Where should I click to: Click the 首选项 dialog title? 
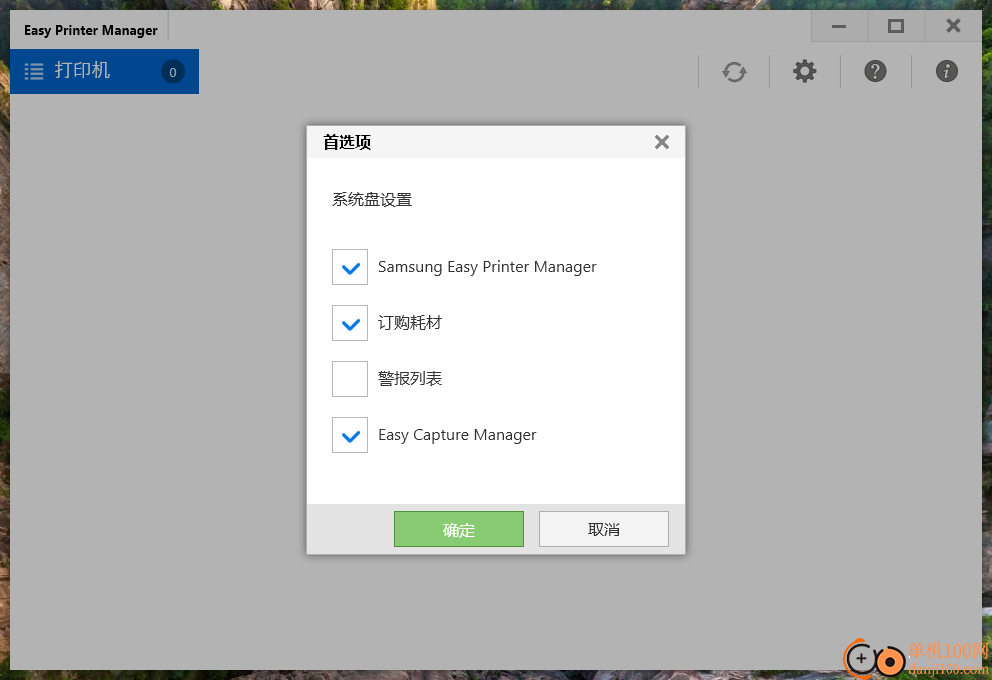click(x=347, y=142)
